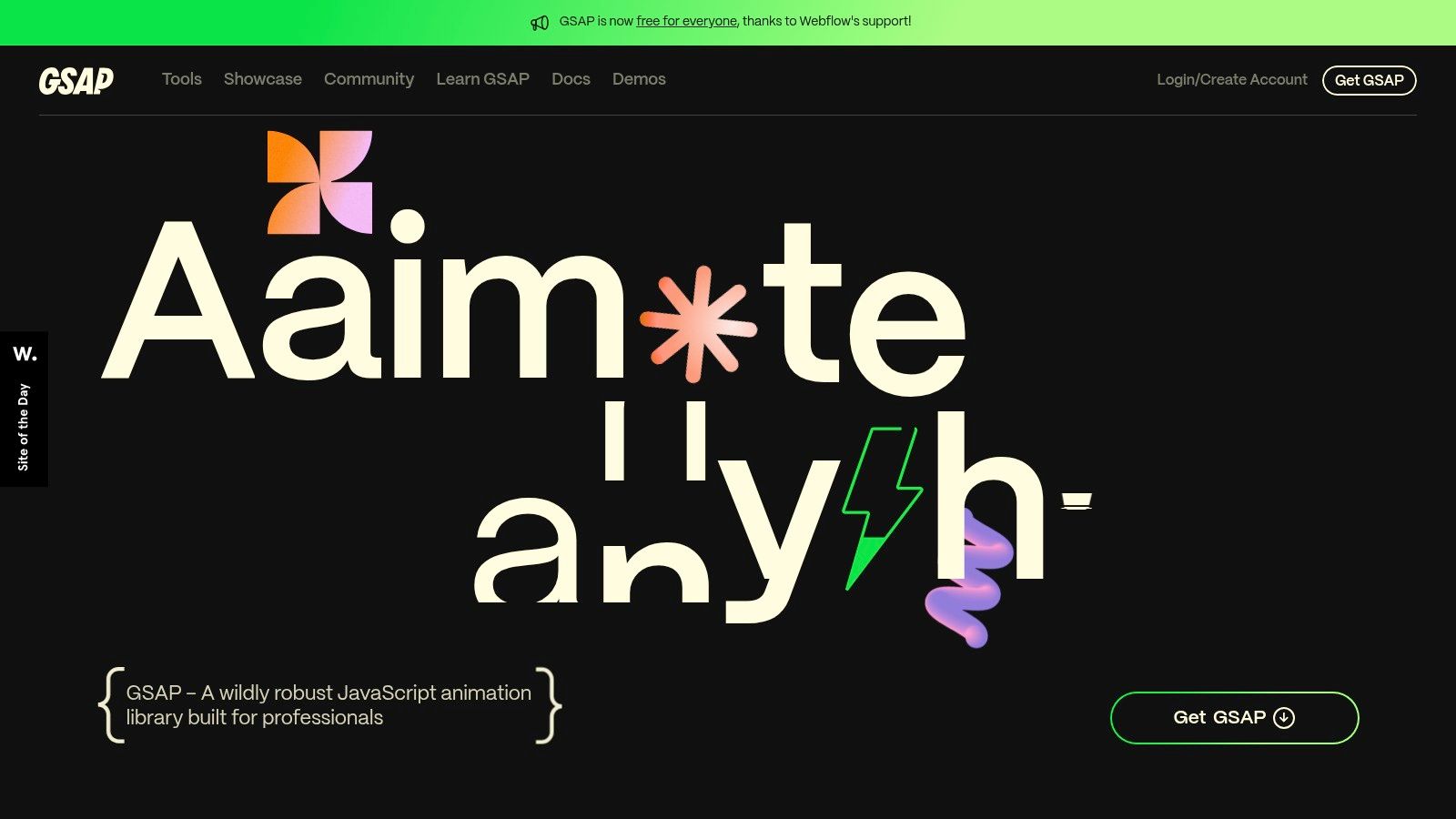The height and width of the screenshot is (819, 1456).
Task: Click the W. Webflow badge on the left
Action: tap(25, 354)
